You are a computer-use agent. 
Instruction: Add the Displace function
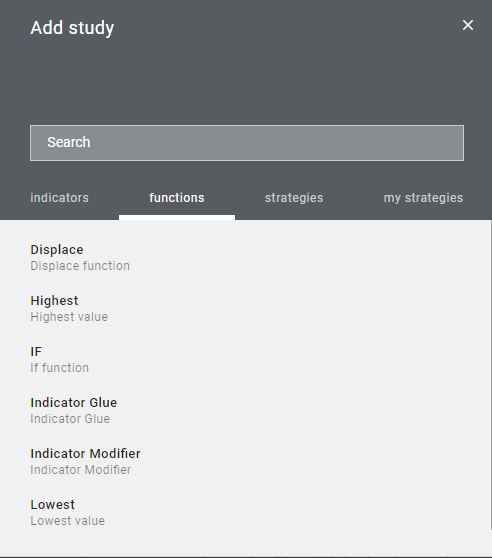tap(57, 249)
